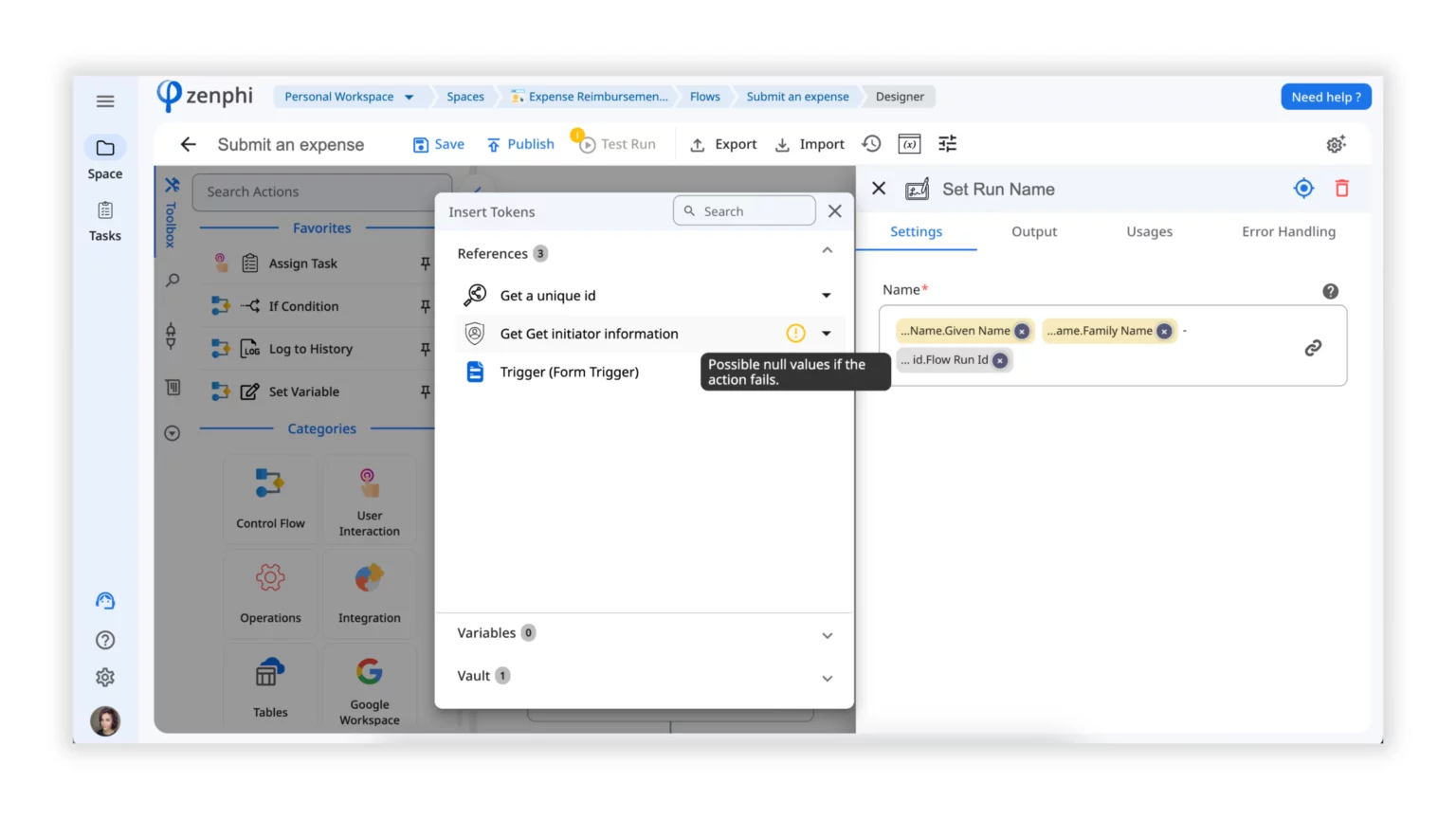This screenshot has width=1456, height=819.
Task: Open the flow settings sliders icon
Action: [947, 144]
